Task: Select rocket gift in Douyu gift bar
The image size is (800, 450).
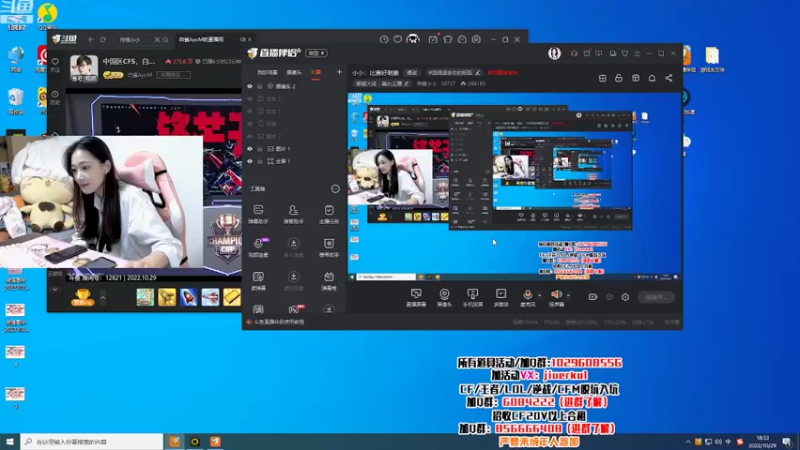Action: pos(188,297)
